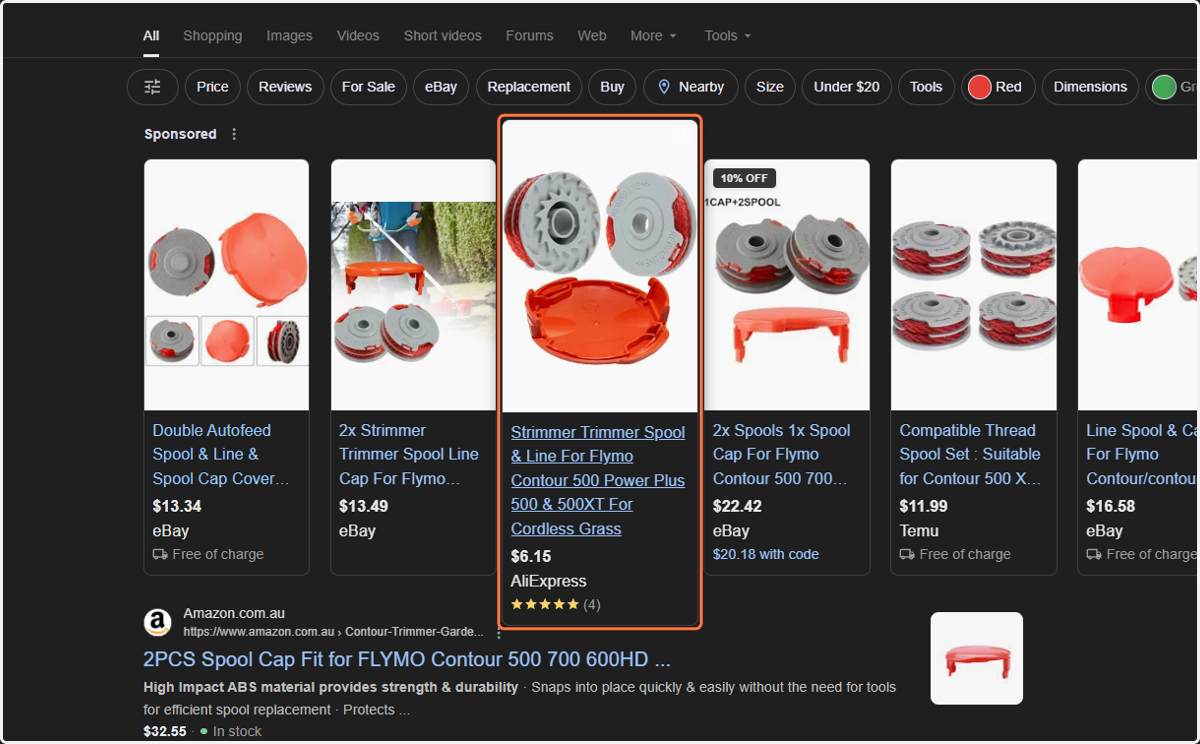Screen dimensions: 1200x744
Task: Select the eBay filter chip
Action: pyautogui.click(x=441, y=87)
